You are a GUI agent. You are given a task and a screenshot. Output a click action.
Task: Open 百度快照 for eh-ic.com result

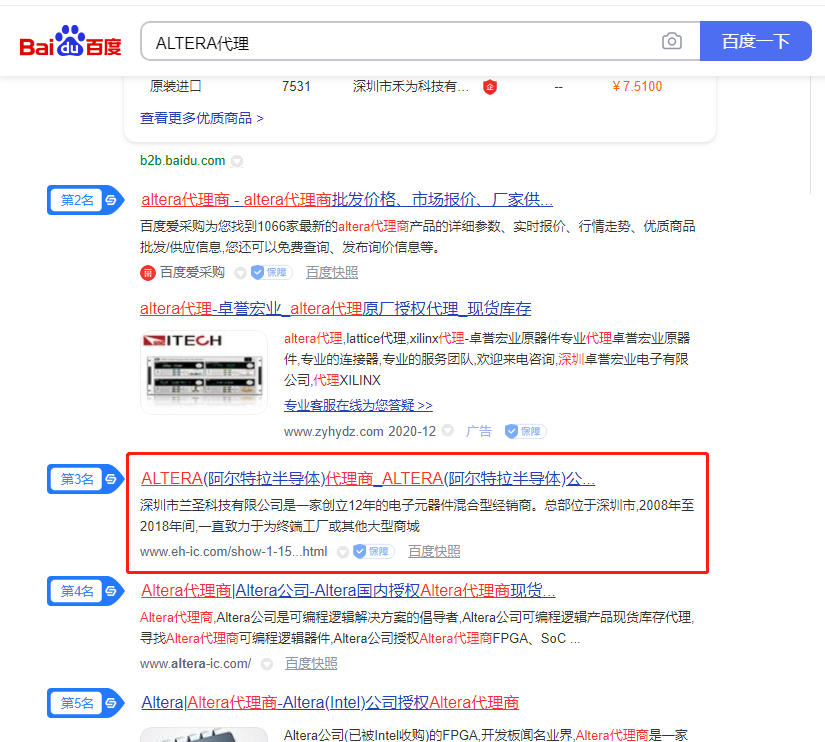pos(434,552)
